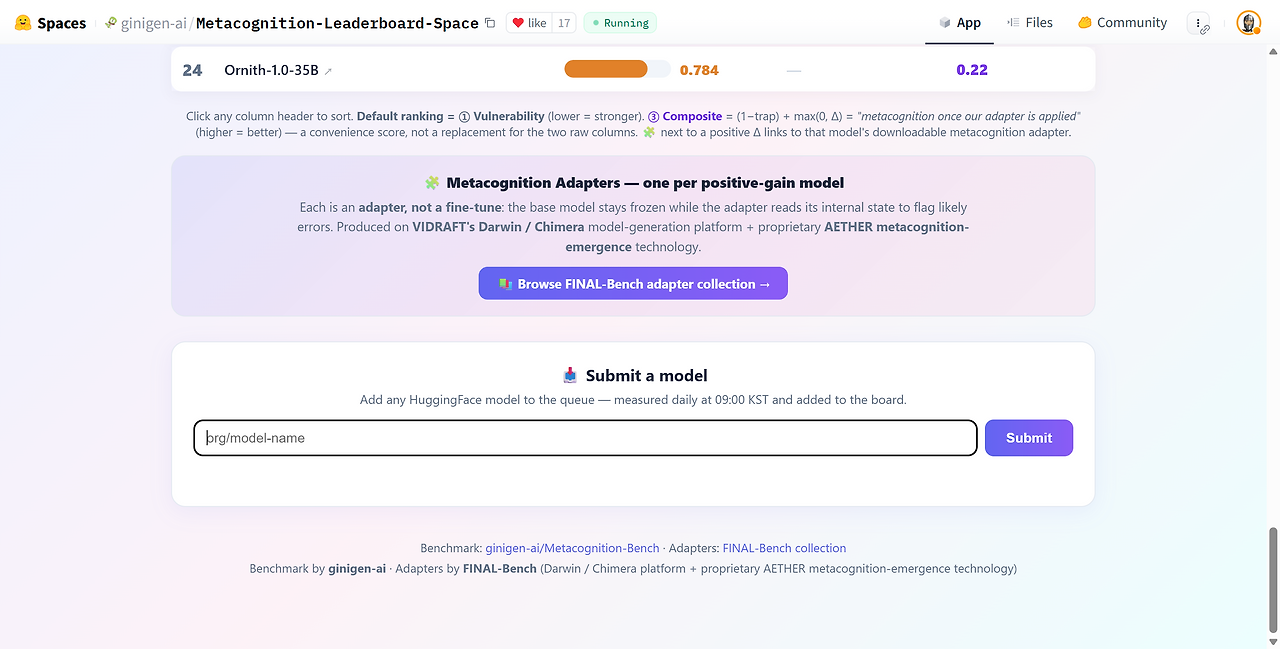The image size is (1280, 649).
Task: Click the orange vulnerability bar for Ornith-1.0-35B
Action: (606, 69)
